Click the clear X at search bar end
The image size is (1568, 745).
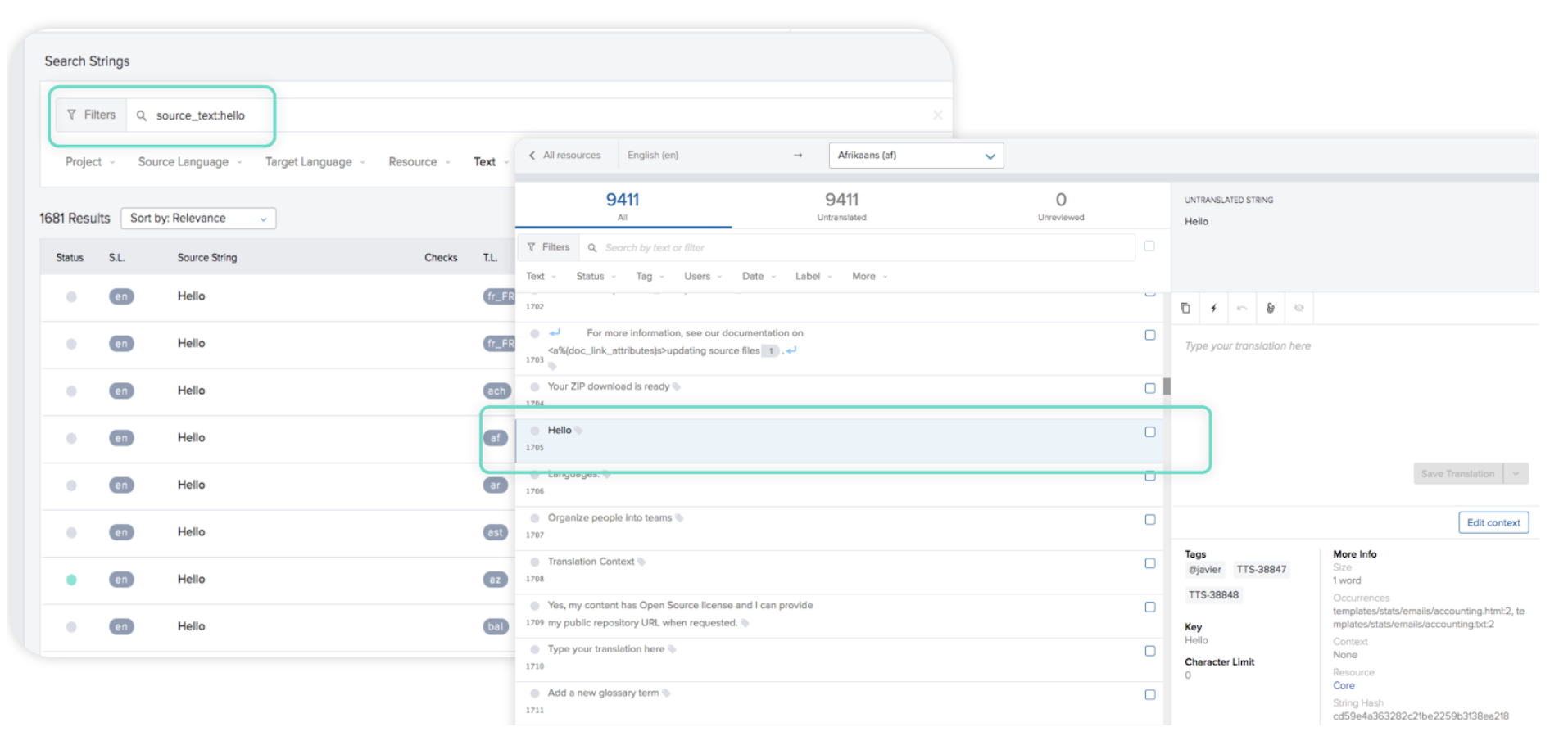pyautogui.click(x=937, y=115)
